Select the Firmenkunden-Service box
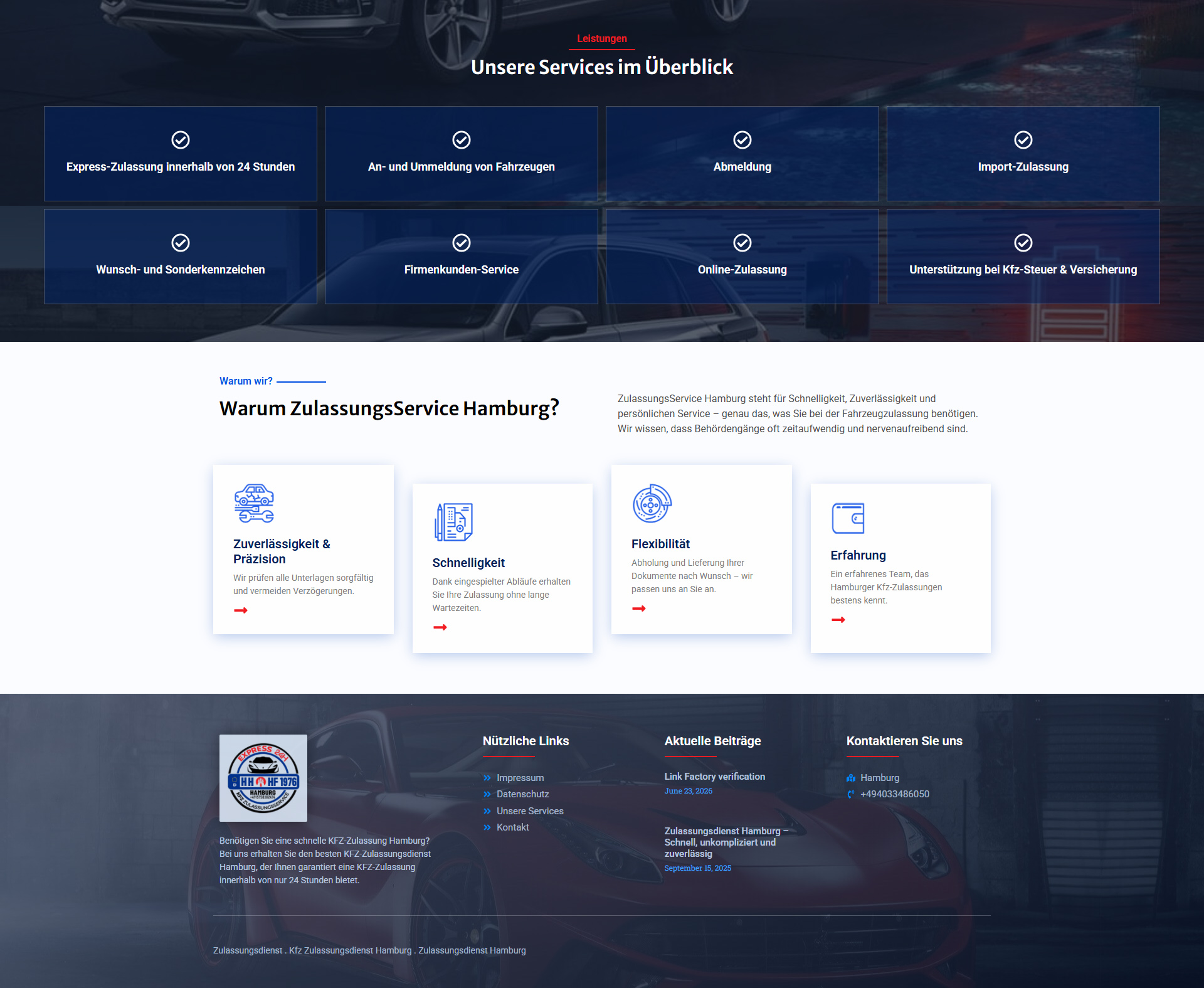The height and width of the screenshot is (988, 1204). coord(462,257)
